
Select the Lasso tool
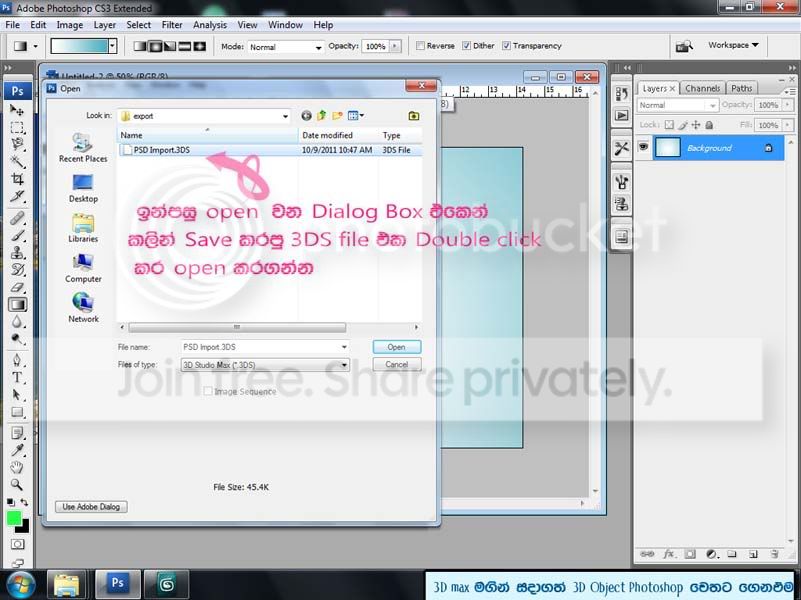17,145
